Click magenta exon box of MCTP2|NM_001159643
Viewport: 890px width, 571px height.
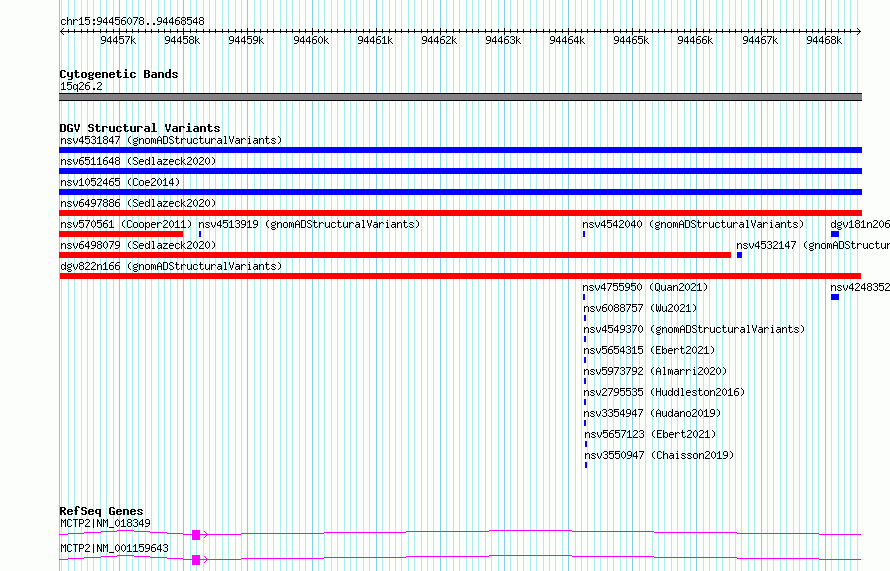[196, 560]
